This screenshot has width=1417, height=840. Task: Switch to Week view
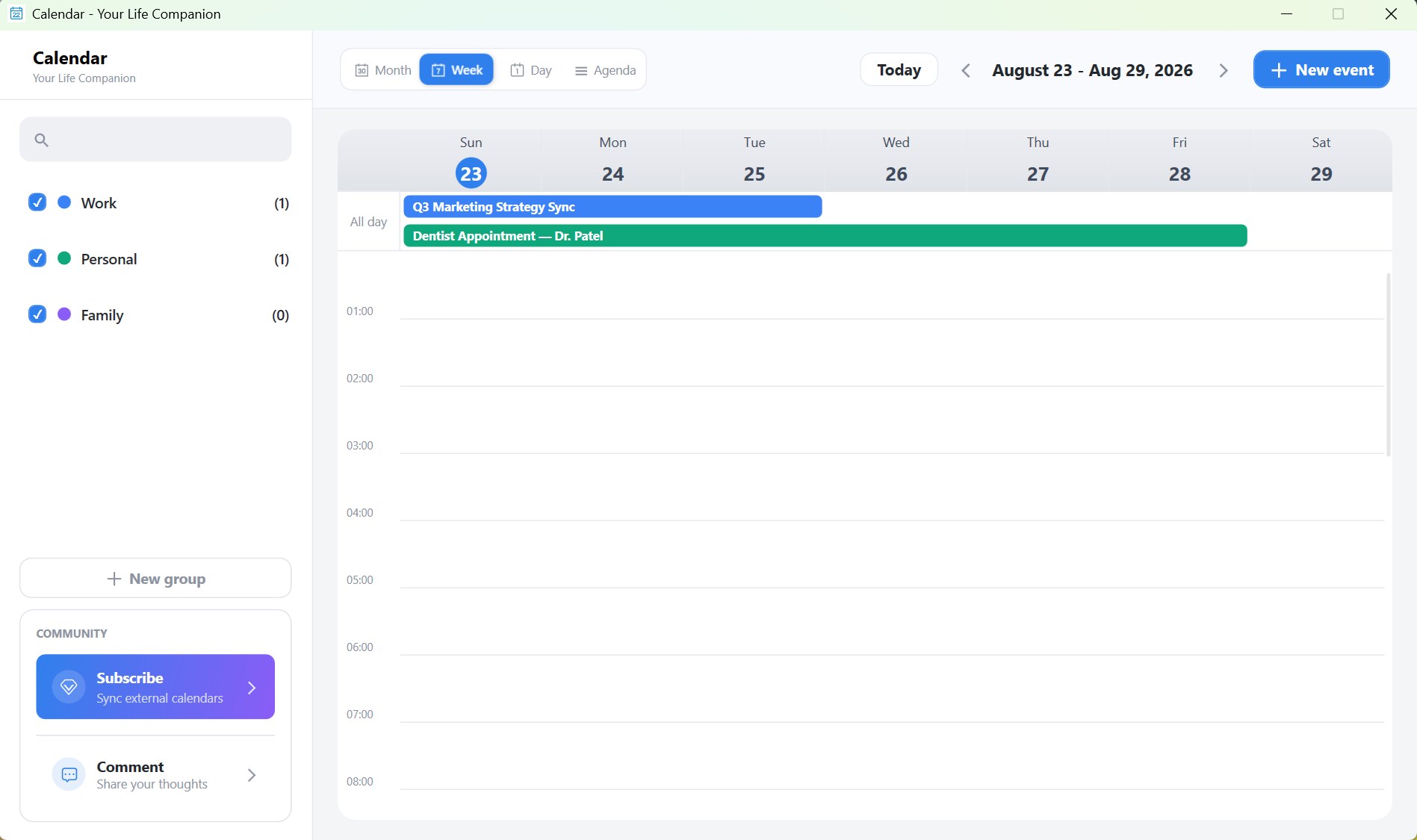click(456, 70)
